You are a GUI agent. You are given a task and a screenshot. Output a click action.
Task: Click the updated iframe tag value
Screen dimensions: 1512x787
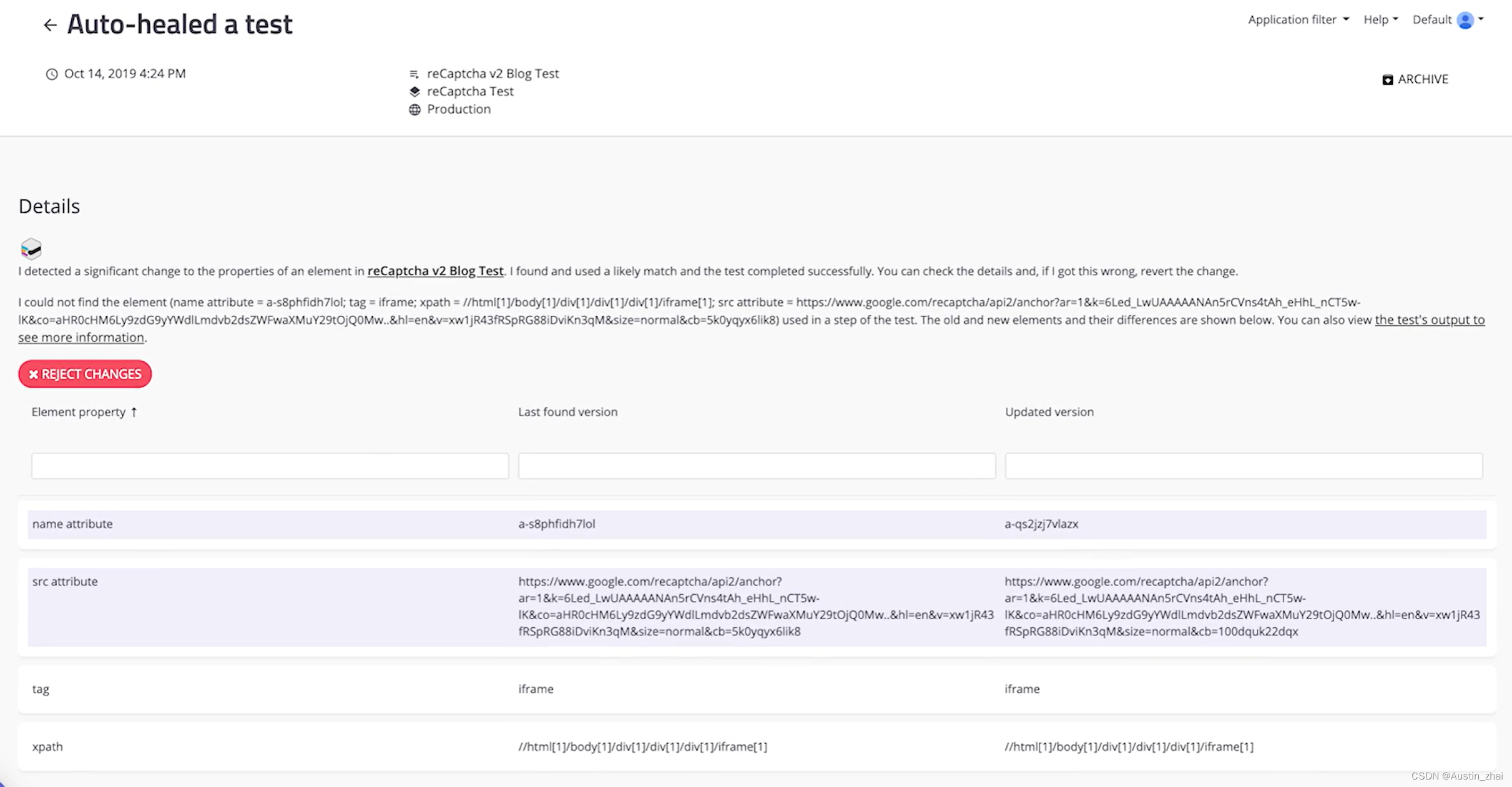[x=1022, y=689]
